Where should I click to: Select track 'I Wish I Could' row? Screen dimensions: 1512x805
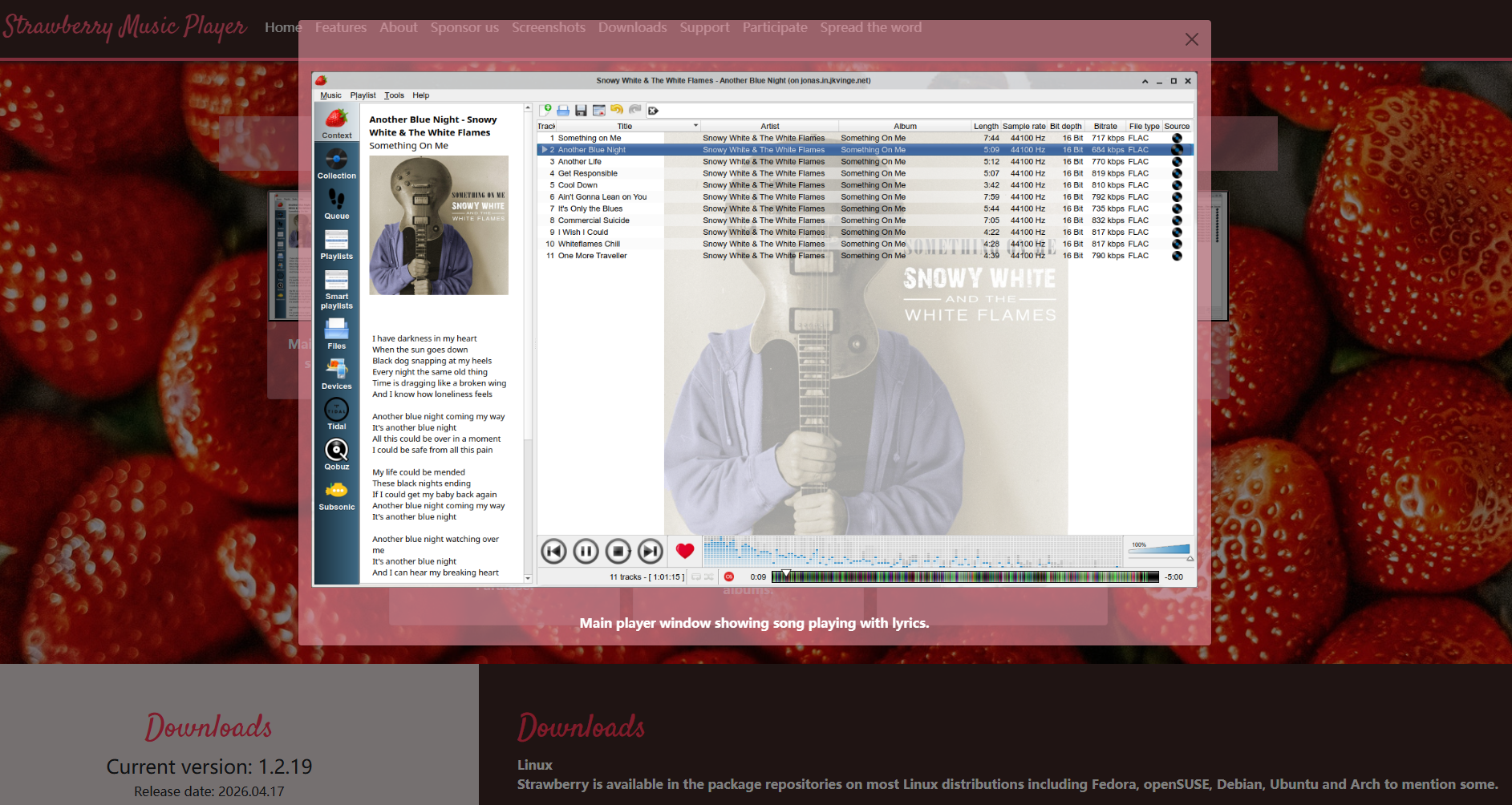865,232
